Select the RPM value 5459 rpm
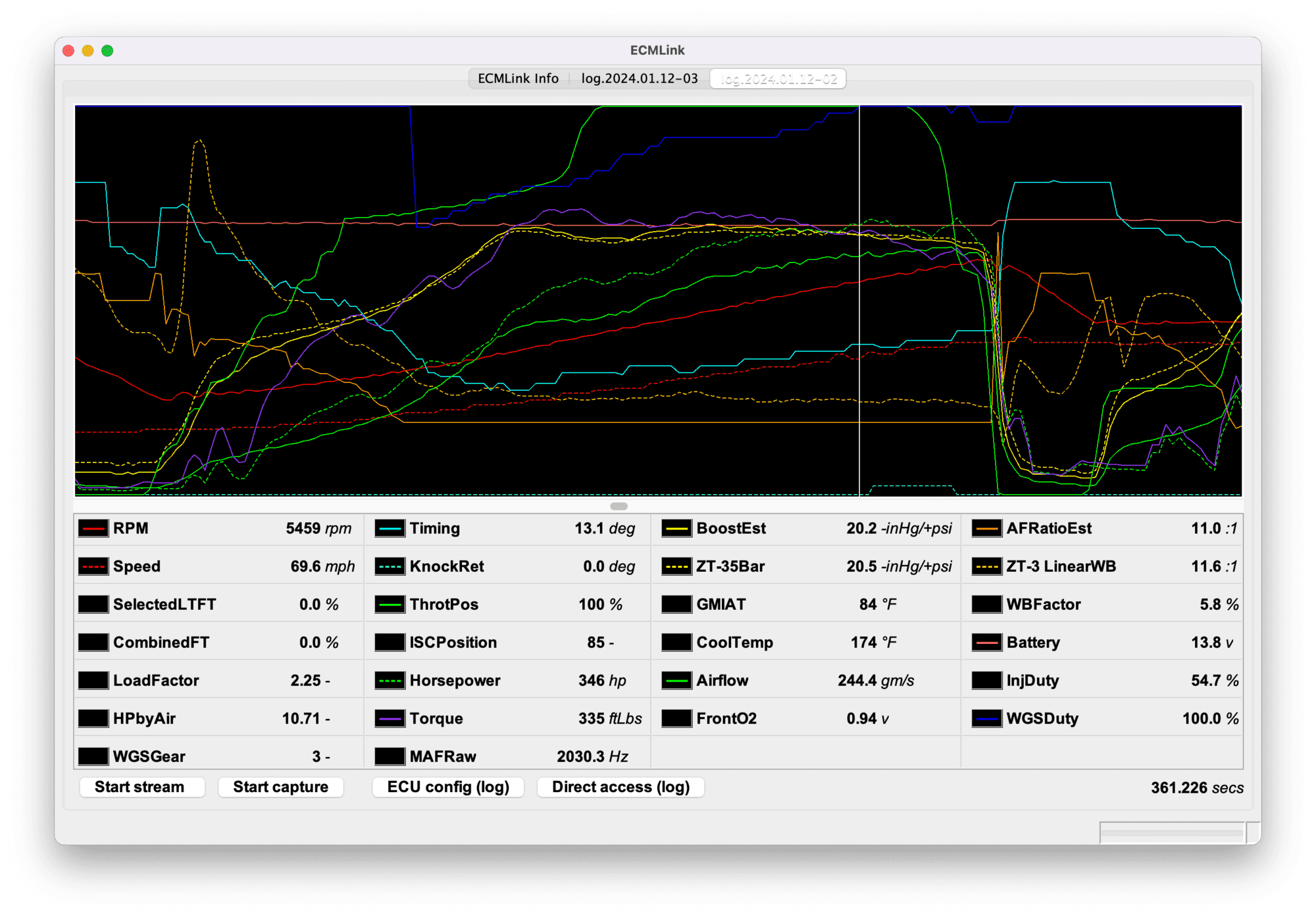 (x=318, y=528)
